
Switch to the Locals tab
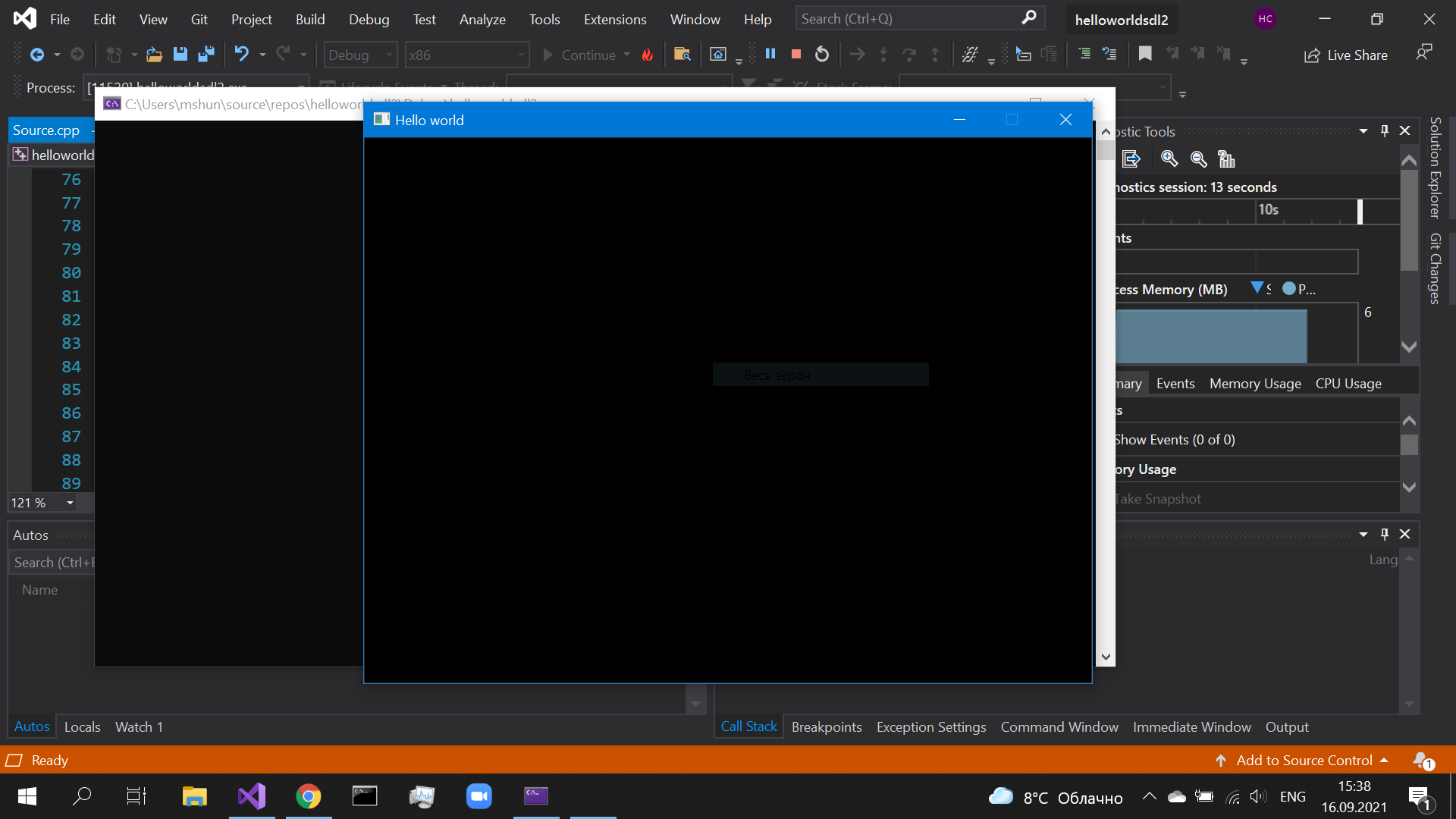pos(82,726)
